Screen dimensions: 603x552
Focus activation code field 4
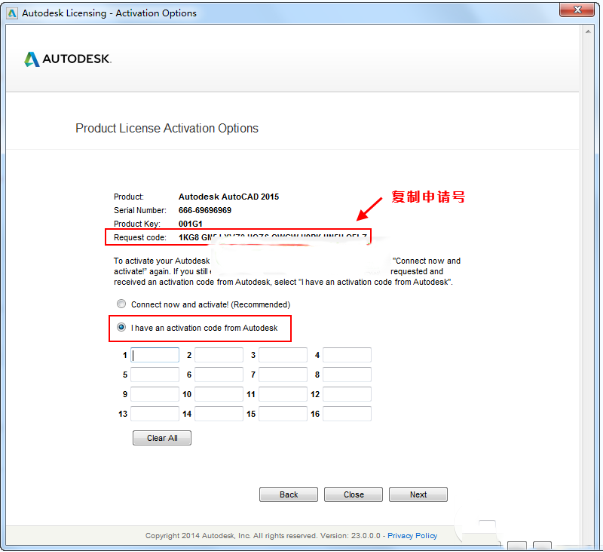(347, 355)
